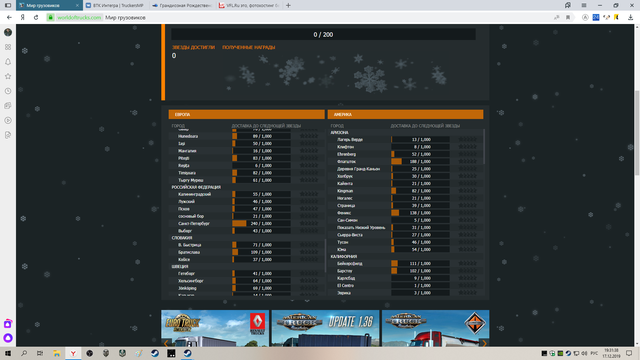
Task: Open the downloads arrow icon
Action: coord(630,18)
